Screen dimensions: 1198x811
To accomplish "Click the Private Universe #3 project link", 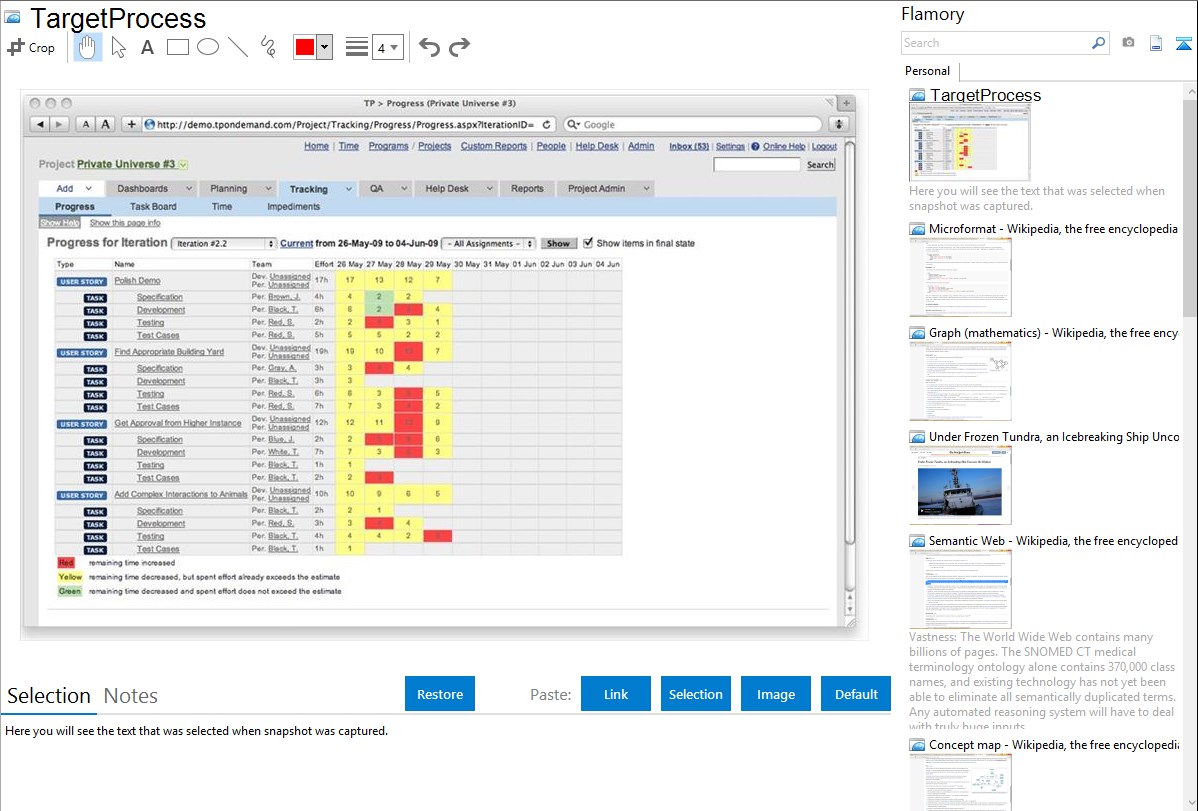I will [x=126, y=164].
